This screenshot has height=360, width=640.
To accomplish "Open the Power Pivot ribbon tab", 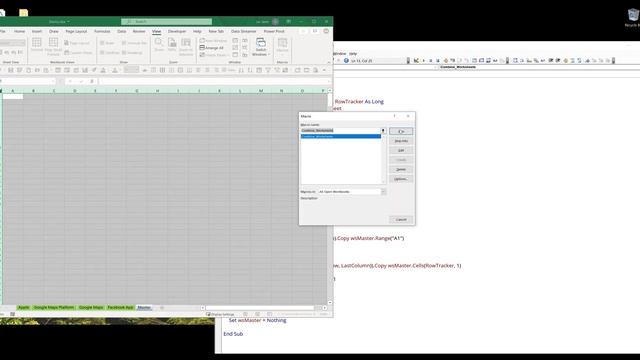I will pos(274,31).
